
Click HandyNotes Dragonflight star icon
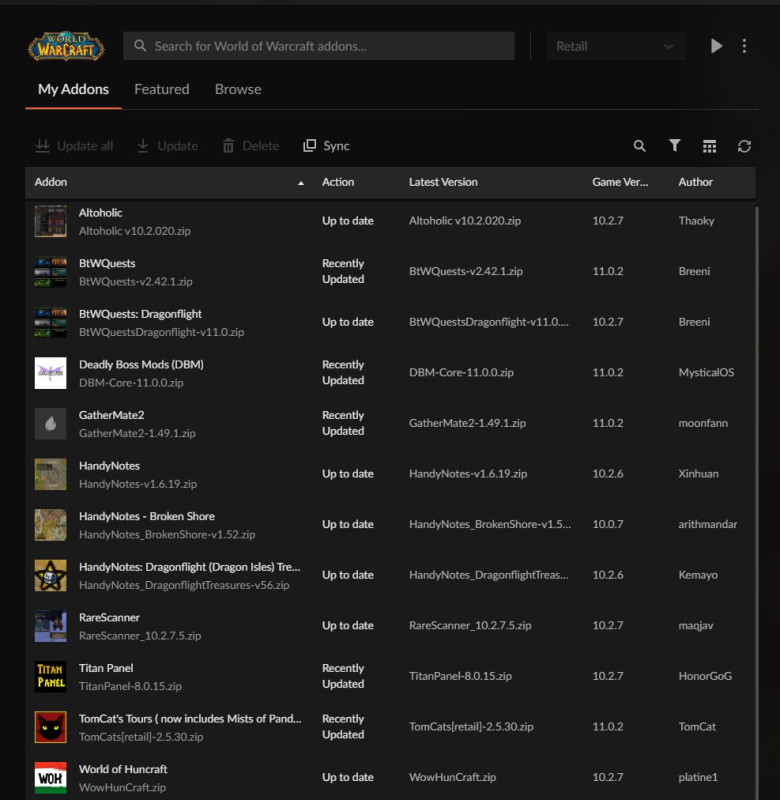click(x=51, y=575)
